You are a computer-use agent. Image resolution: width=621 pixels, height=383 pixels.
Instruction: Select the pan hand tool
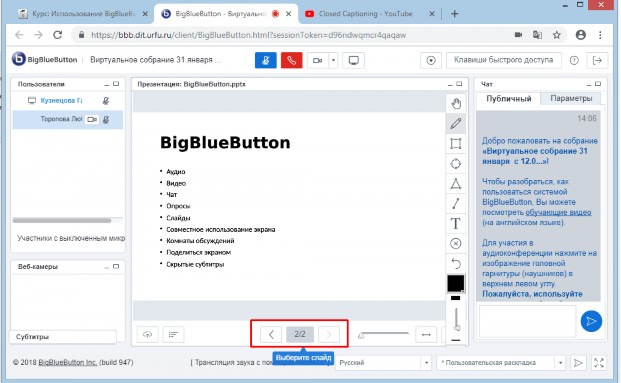[x=456, y=104]
